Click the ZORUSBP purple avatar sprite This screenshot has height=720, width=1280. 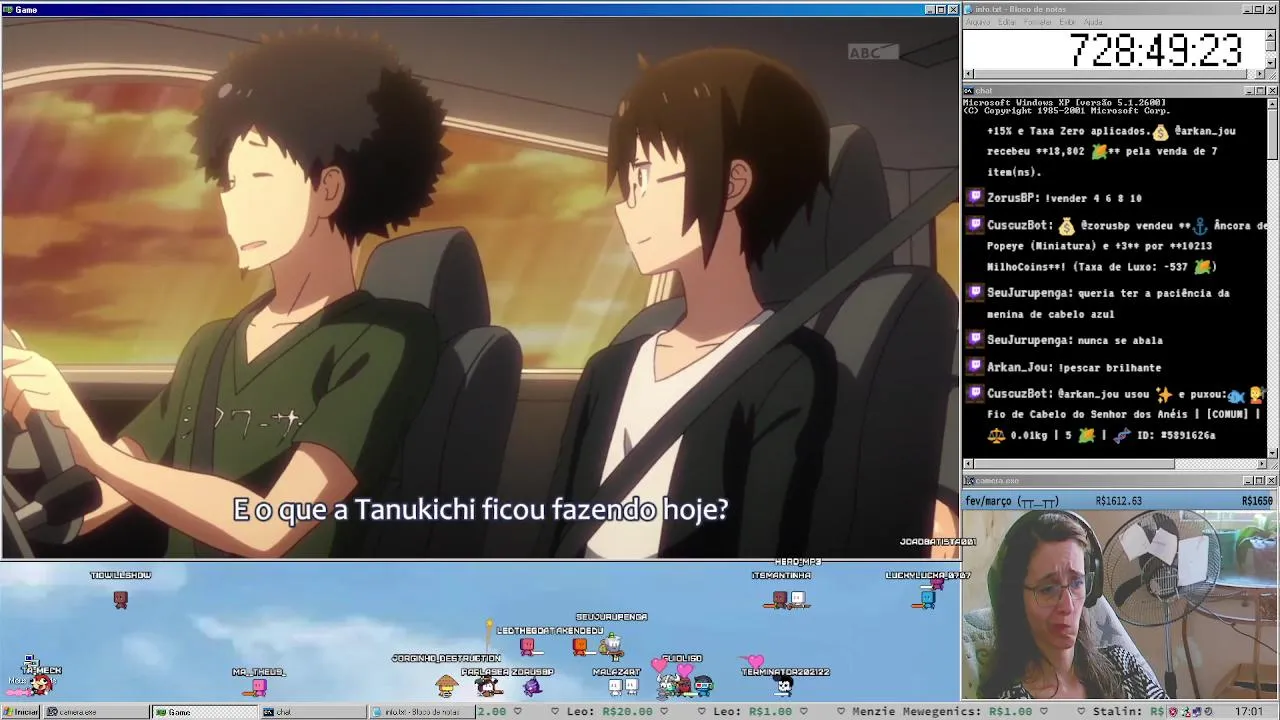point(532,686)
